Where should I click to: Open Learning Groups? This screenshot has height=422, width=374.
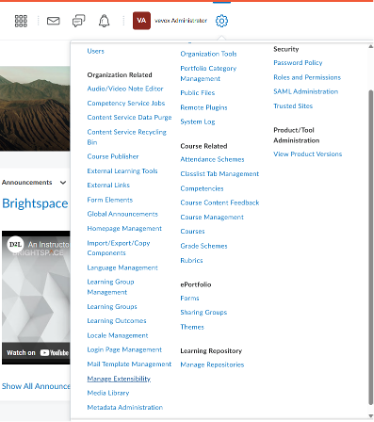(x=112, y=307)
